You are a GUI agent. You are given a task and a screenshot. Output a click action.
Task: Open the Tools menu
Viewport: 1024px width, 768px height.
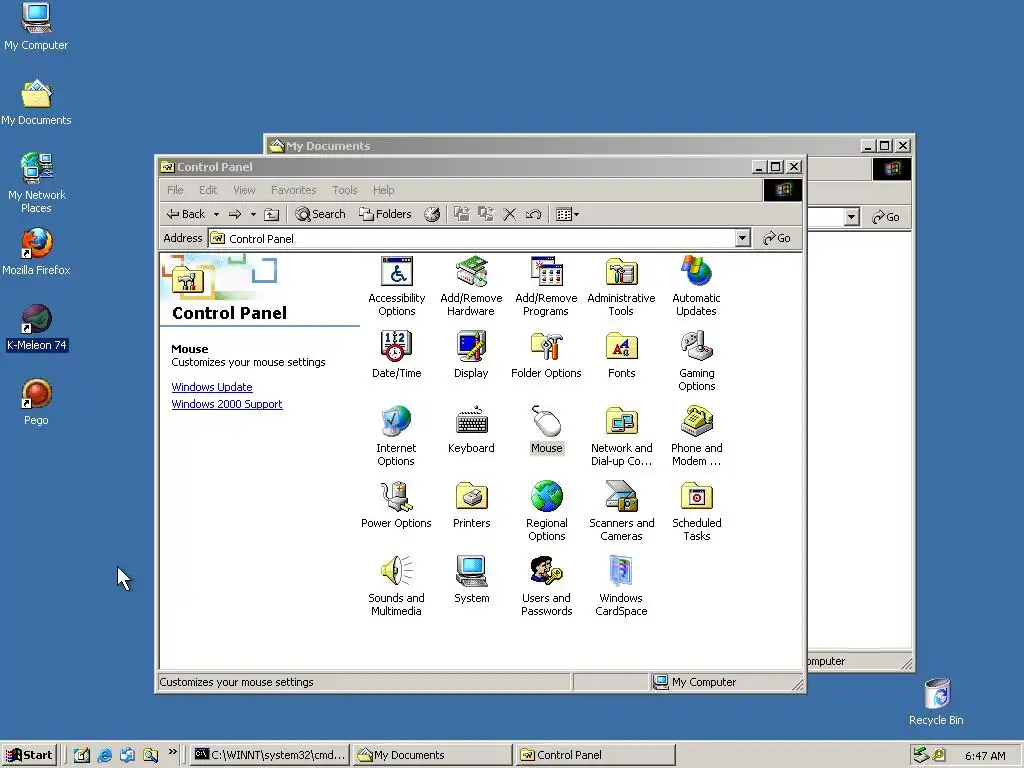(x=344, y=190)
